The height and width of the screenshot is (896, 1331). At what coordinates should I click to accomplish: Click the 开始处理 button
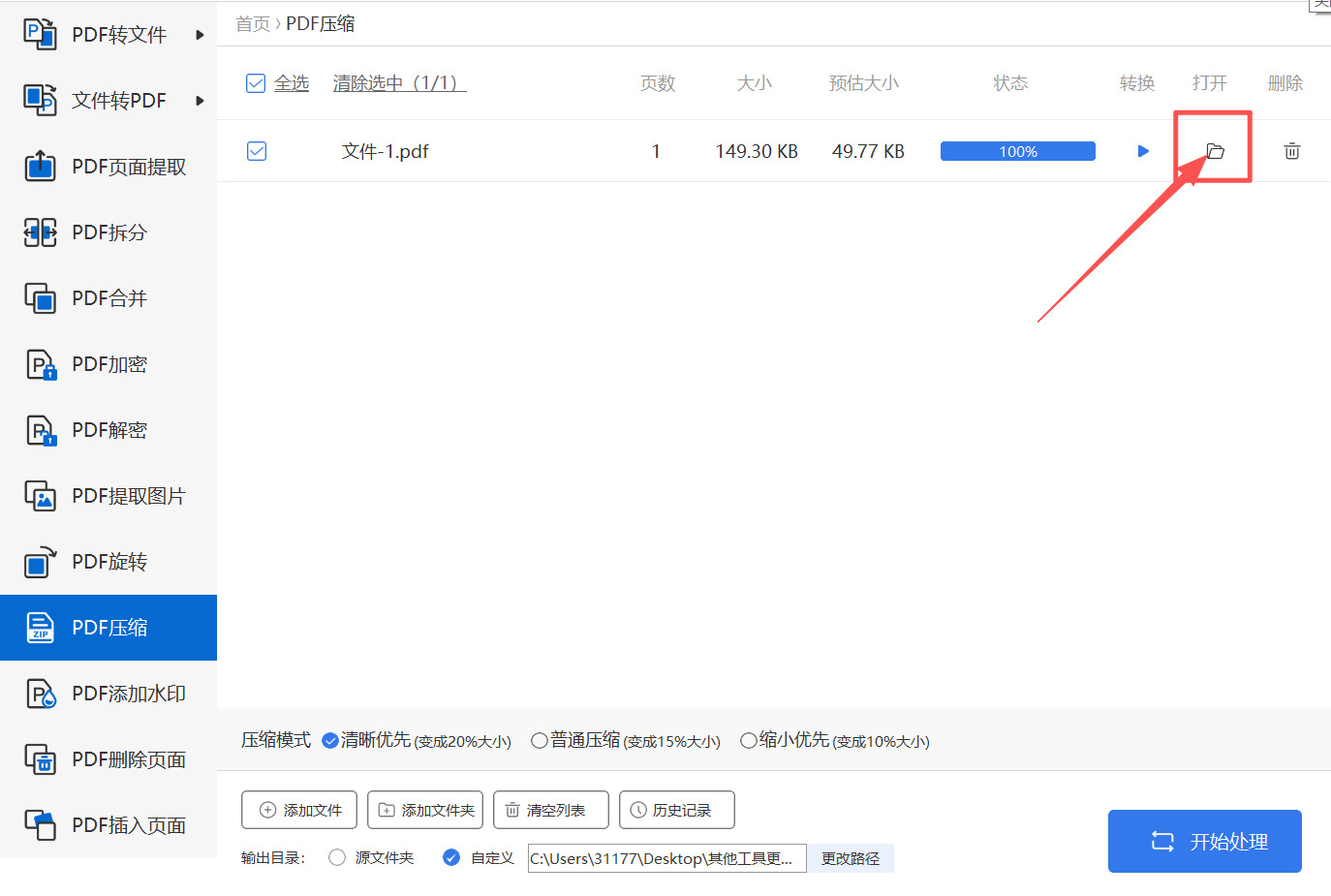click(1204, 841)
